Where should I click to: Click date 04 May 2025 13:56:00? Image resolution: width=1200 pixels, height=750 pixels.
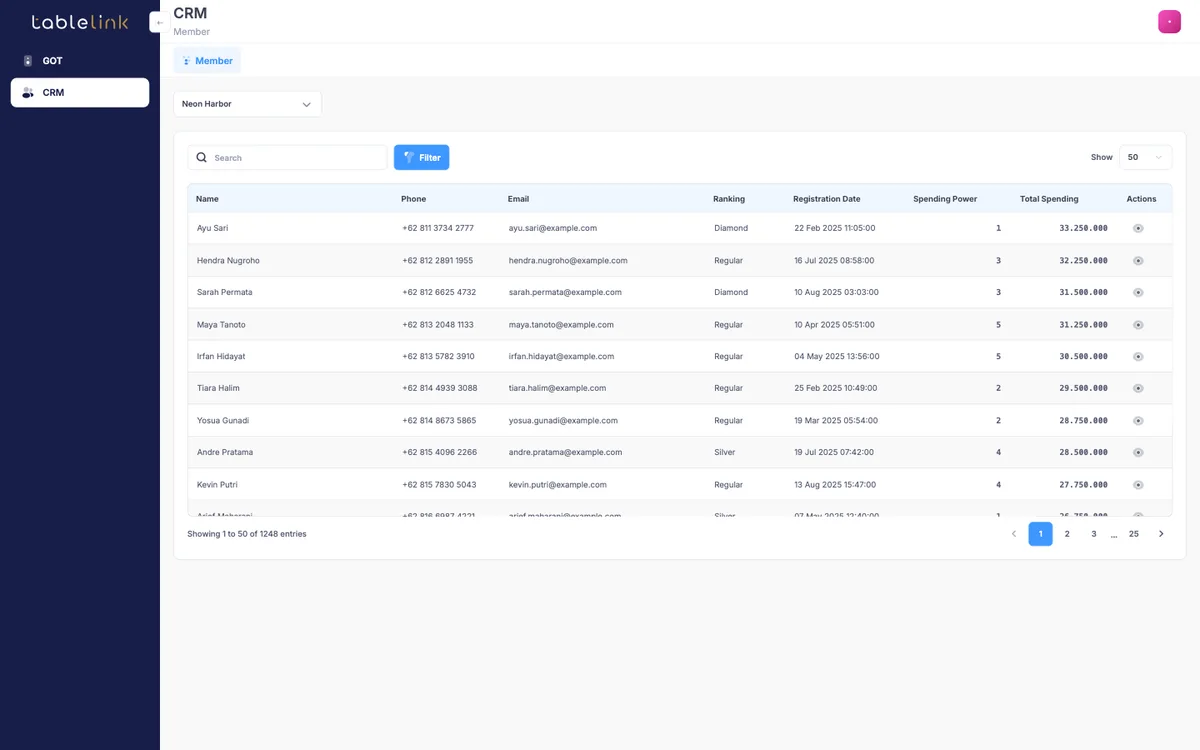click(x=837, y=356)
